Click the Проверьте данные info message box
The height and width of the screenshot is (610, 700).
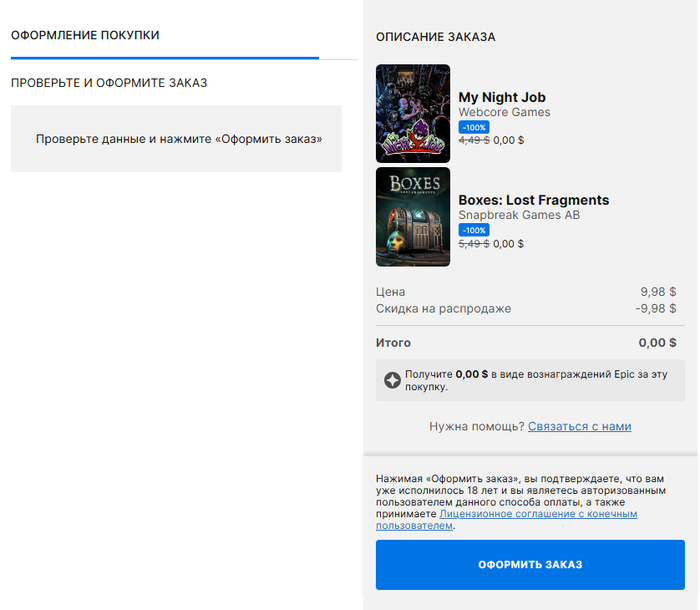(x=176, y=139)
